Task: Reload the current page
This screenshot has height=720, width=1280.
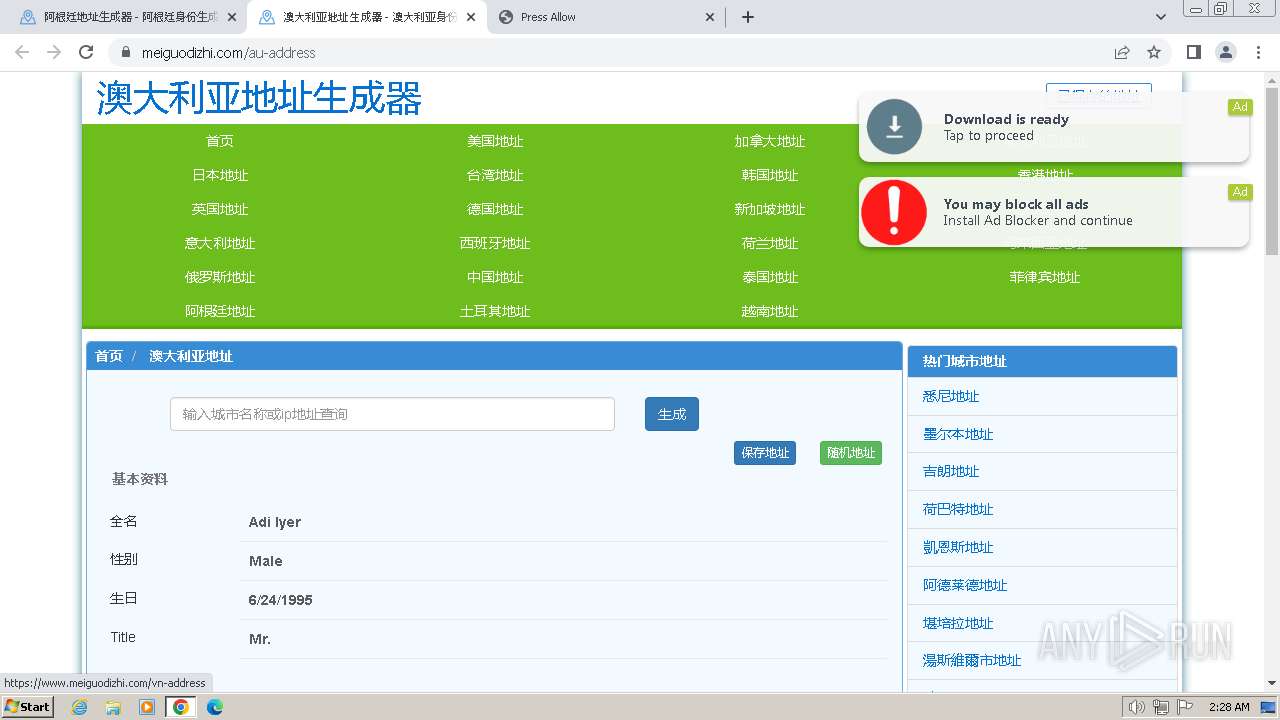Action: (x=86, y=52)
